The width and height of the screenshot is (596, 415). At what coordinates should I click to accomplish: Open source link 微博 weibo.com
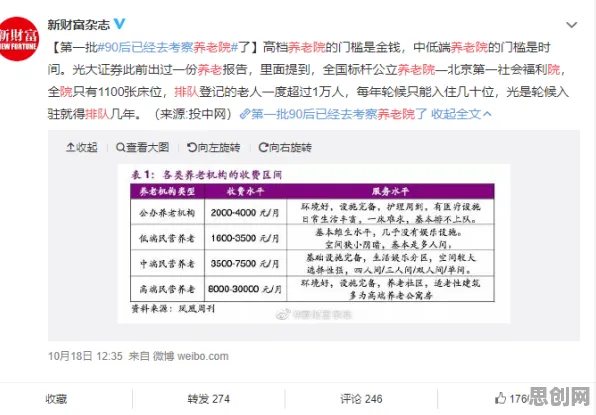[x=190, y=356]
